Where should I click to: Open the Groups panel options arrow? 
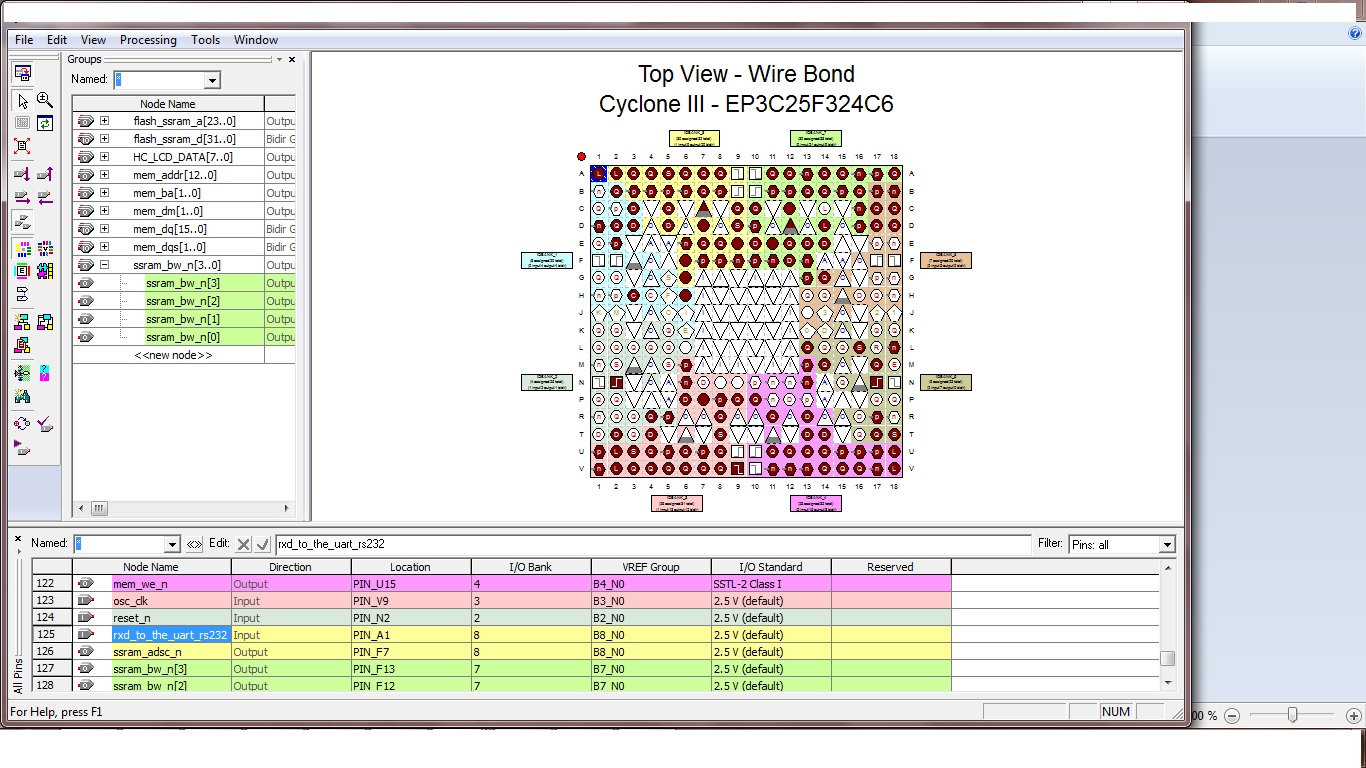click(281, 59)
